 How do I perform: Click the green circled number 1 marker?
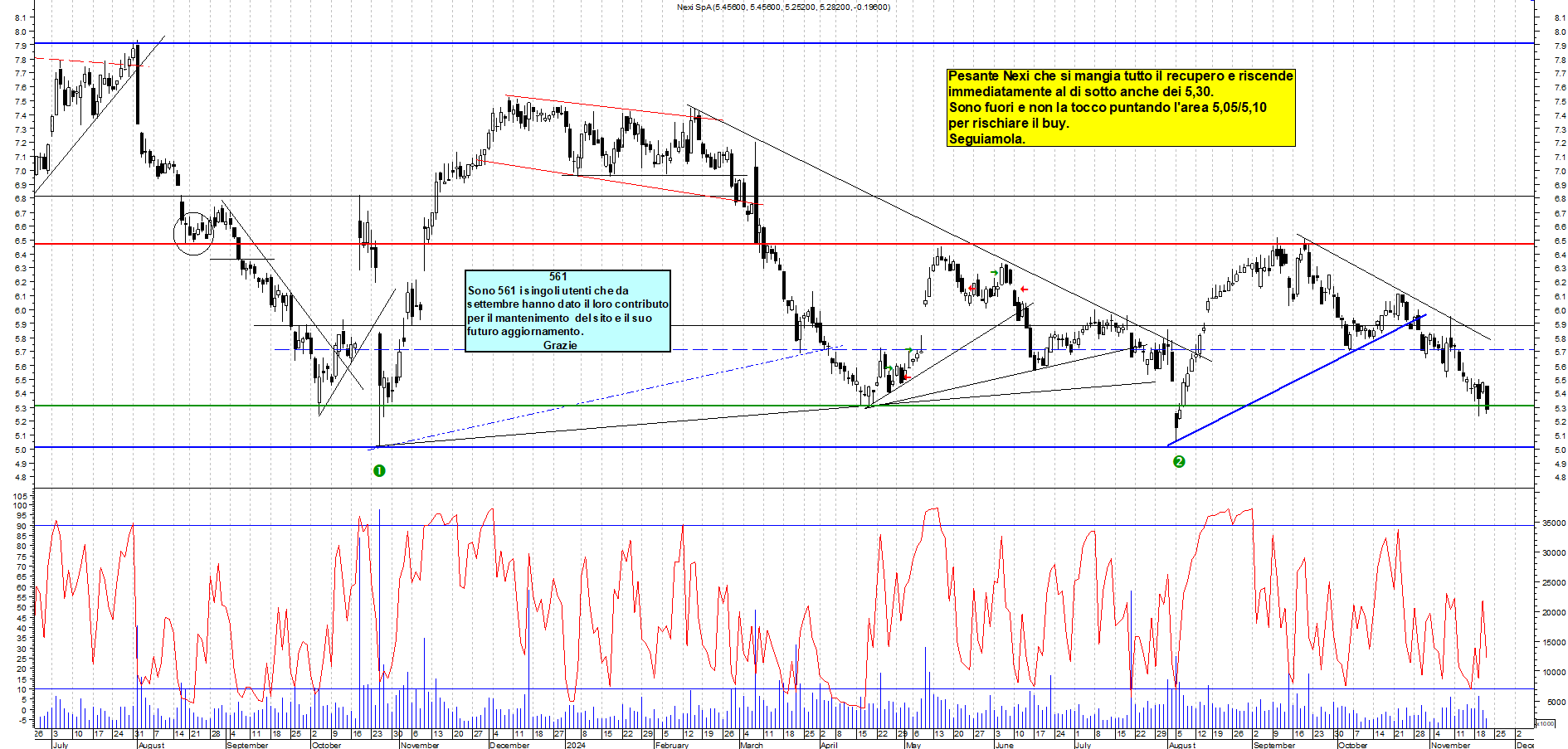coord(379,471)
